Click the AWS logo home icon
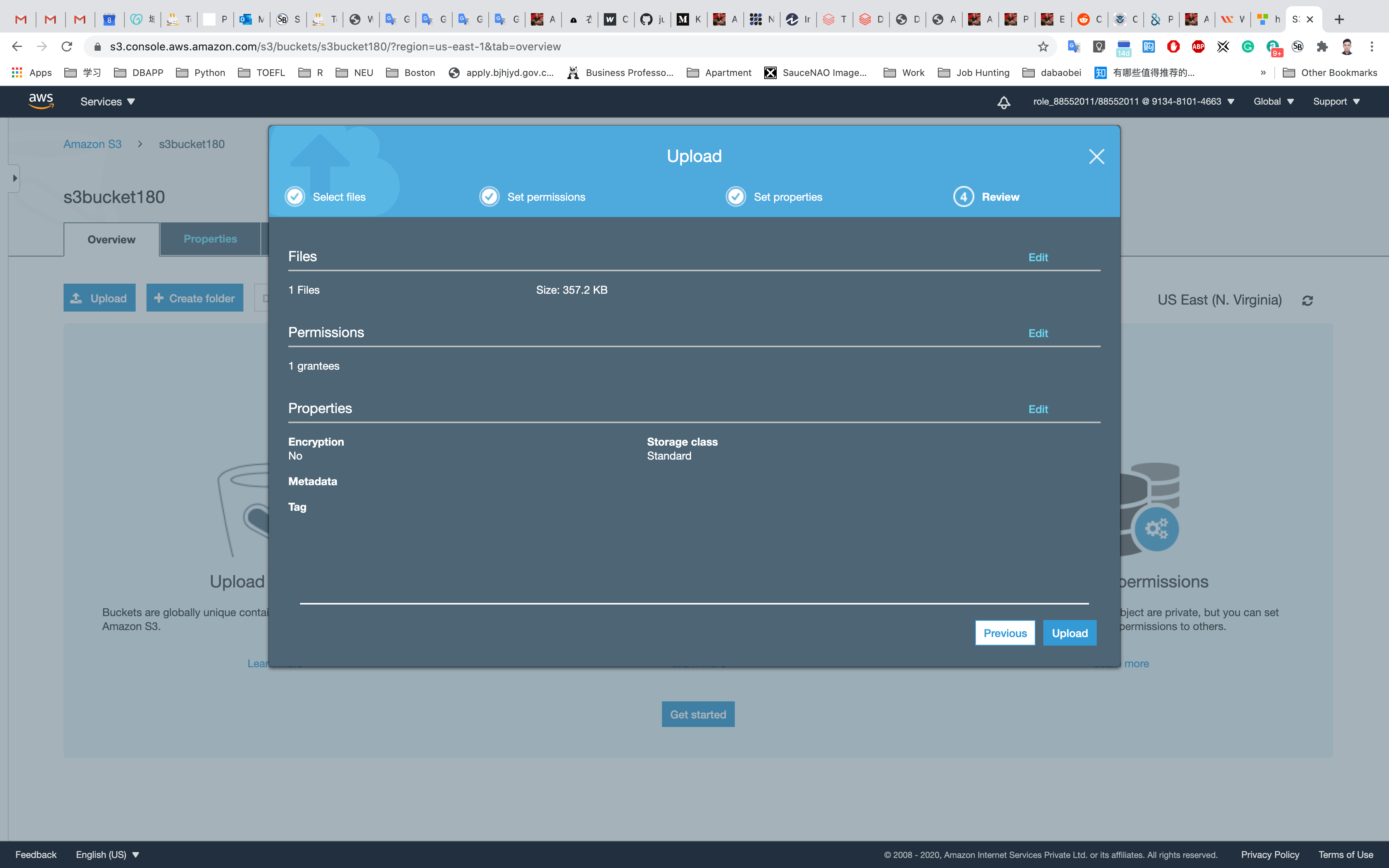 [x=41, y=101]
